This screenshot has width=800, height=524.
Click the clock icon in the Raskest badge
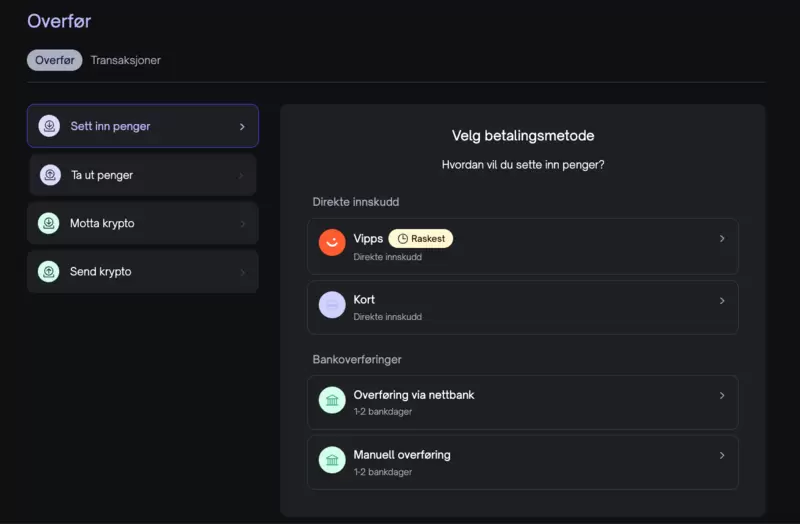click(403, 239)
